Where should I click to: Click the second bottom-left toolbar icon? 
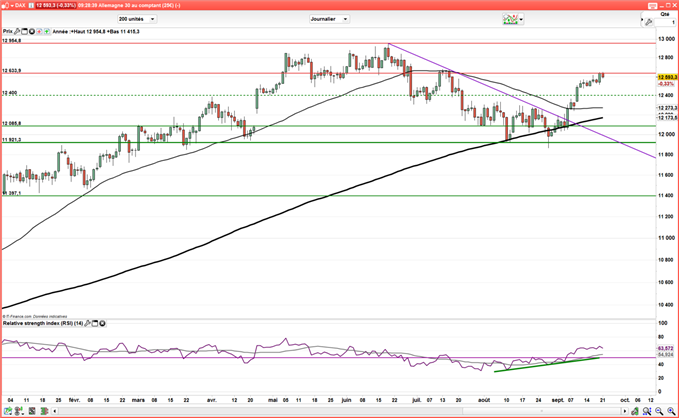click(19, 411)
